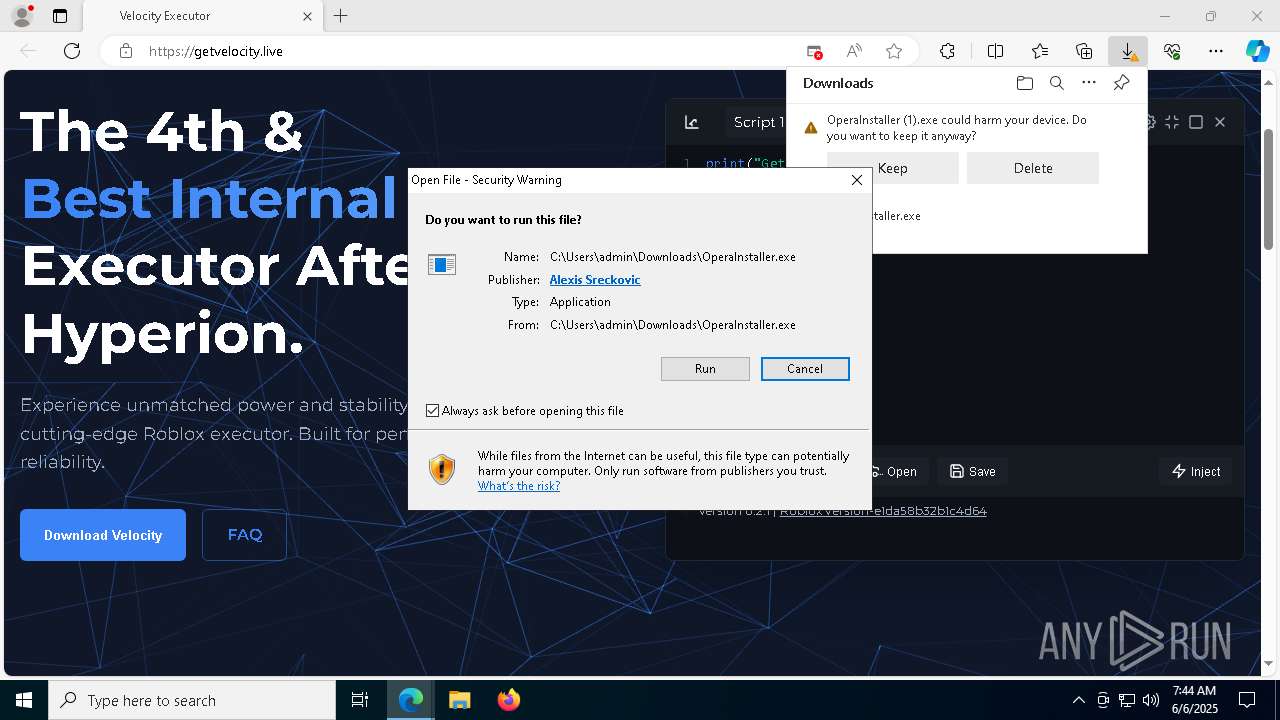
Task: Click Inject button in executor preview
Action: (x=1196, y=471)
